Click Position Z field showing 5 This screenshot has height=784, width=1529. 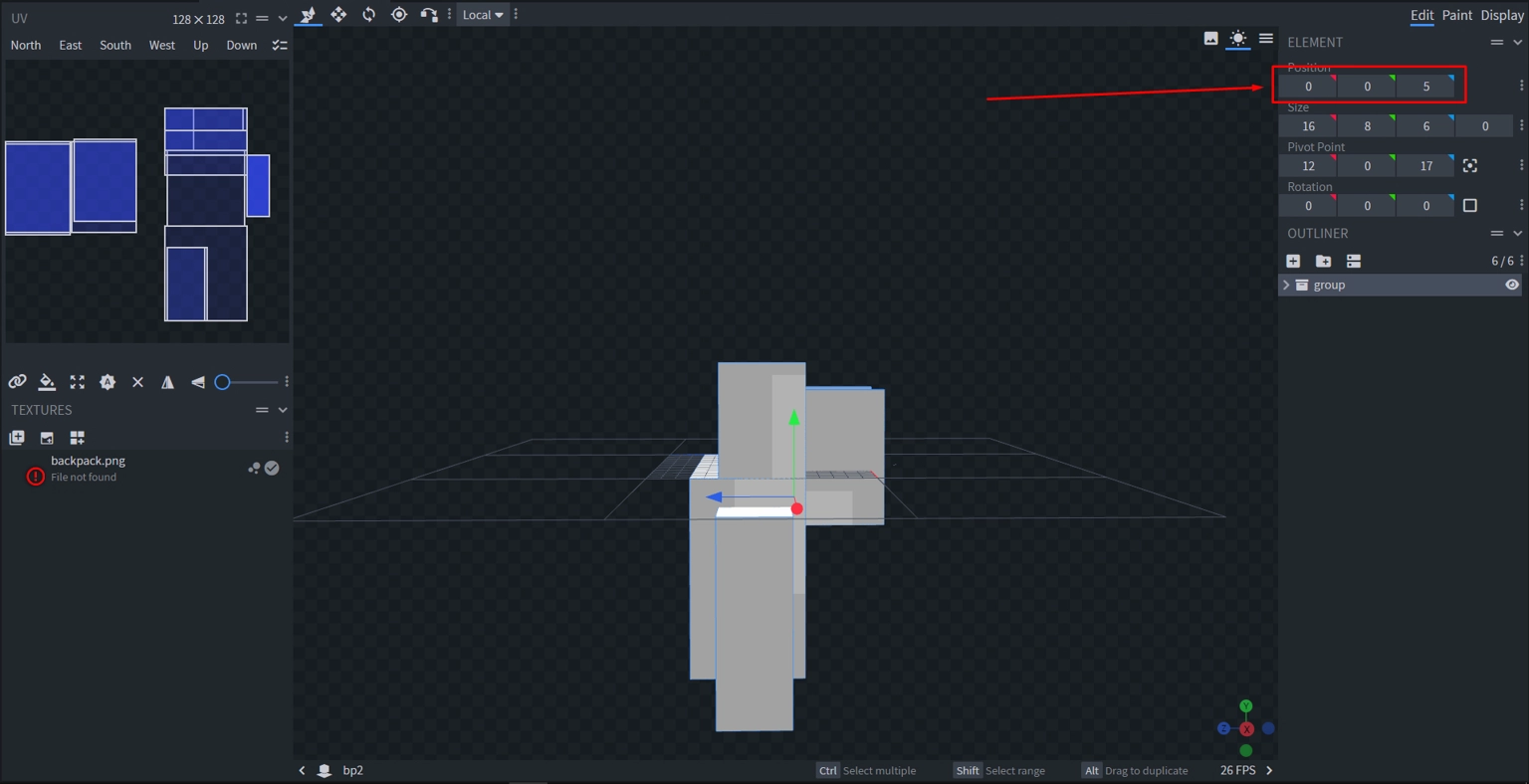pos(1425,87)
